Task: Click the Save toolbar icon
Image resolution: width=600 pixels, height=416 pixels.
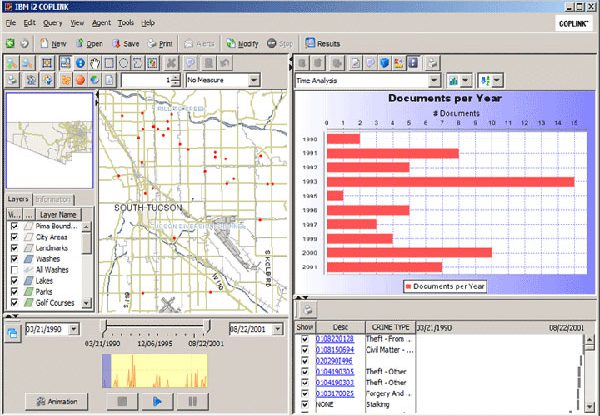Action: [126, 44]
